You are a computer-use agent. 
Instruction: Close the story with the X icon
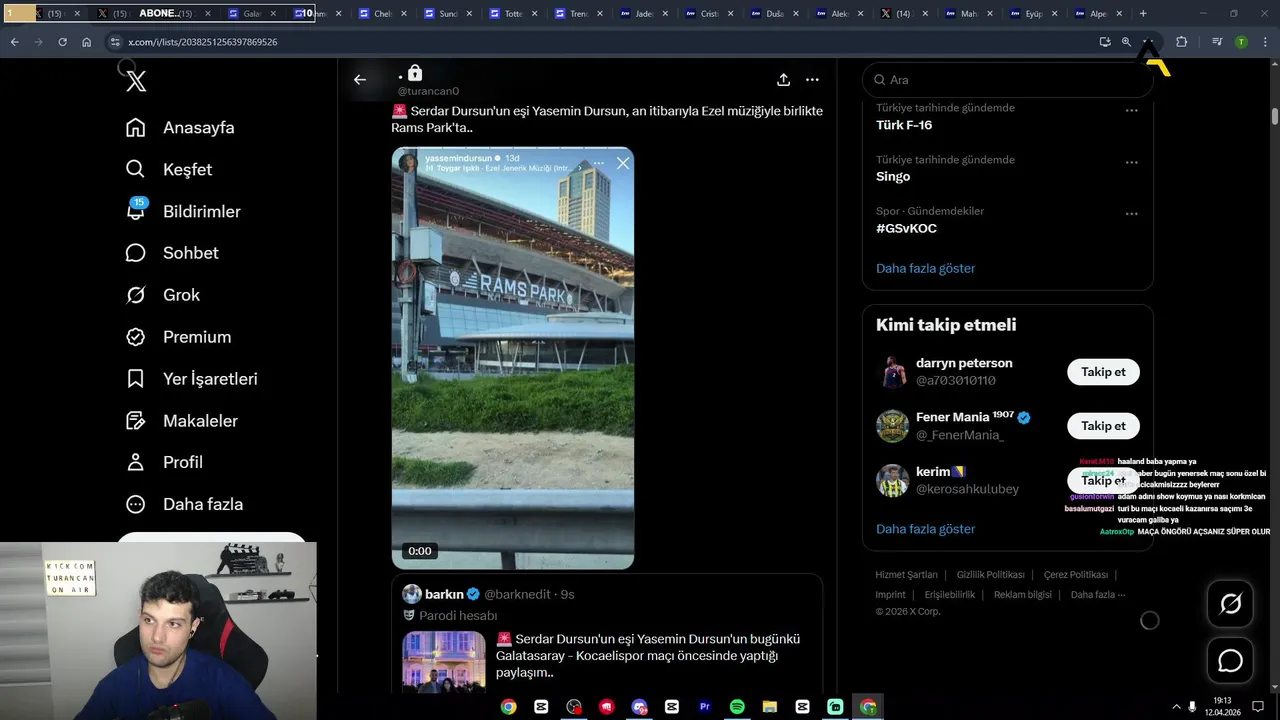click(x=623, y=163)
